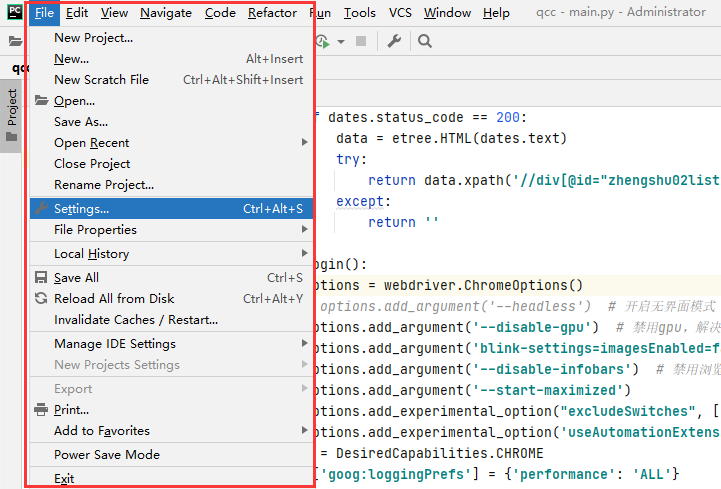Screen dimensions: 721x489
Task: Expand the File Properties submenu
Action: pyautogui.click(x=95, y=230)
